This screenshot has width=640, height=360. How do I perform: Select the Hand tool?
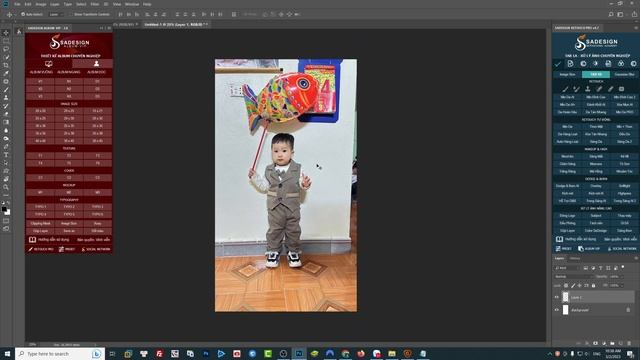pyautogui.click(x=6, y=179)
